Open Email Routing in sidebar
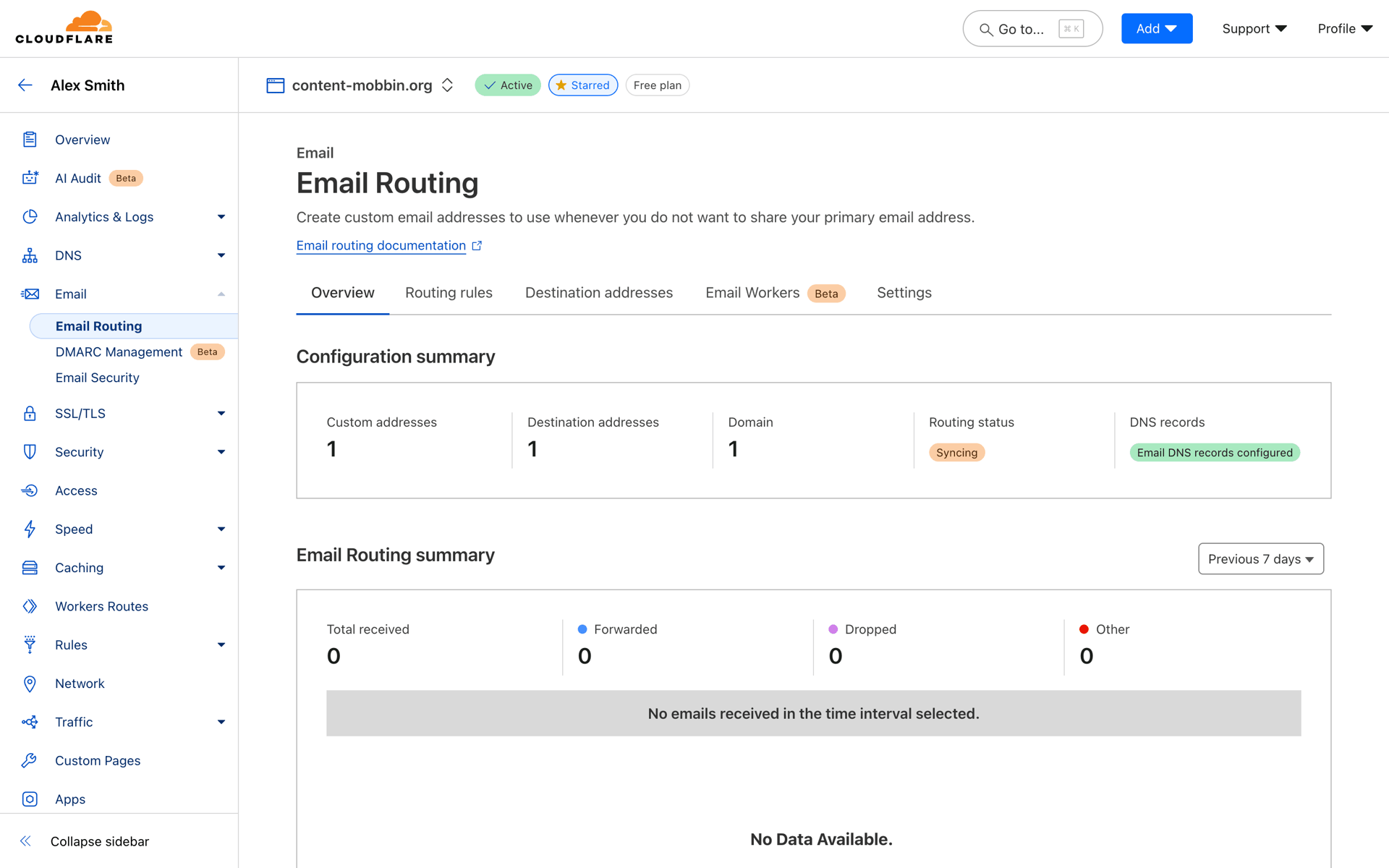The height and width of the screenshot is (868, 1389). [x=134, y=326]
